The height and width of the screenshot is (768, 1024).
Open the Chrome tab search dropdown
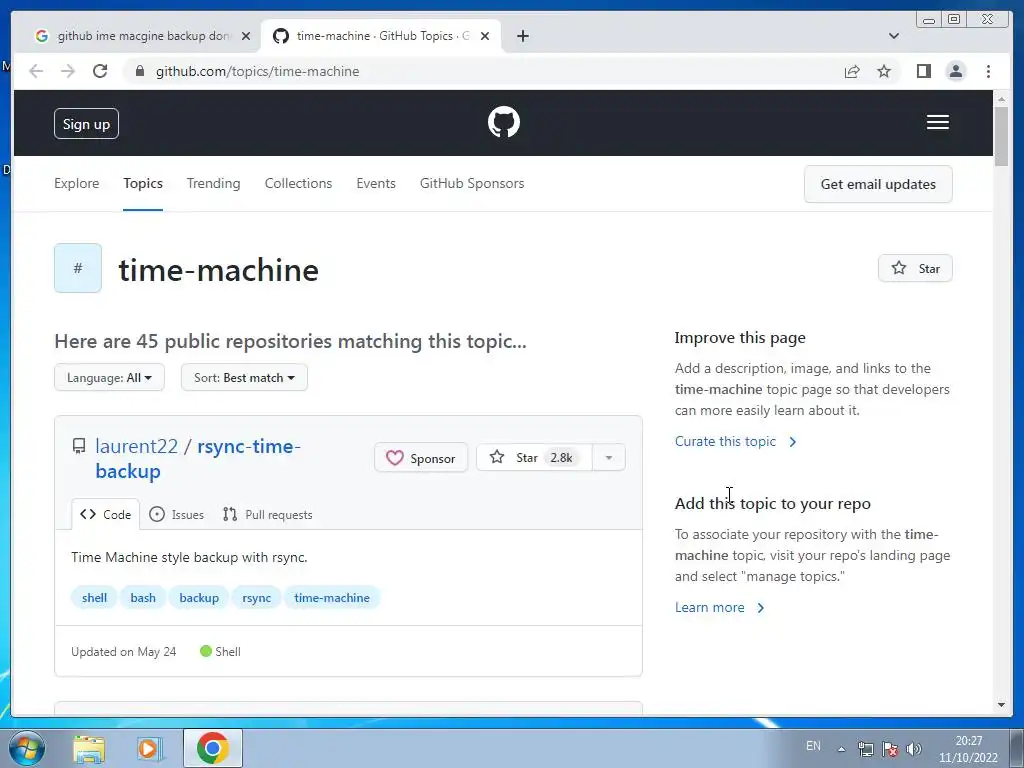pyautogui.click(x=893, y=36)
